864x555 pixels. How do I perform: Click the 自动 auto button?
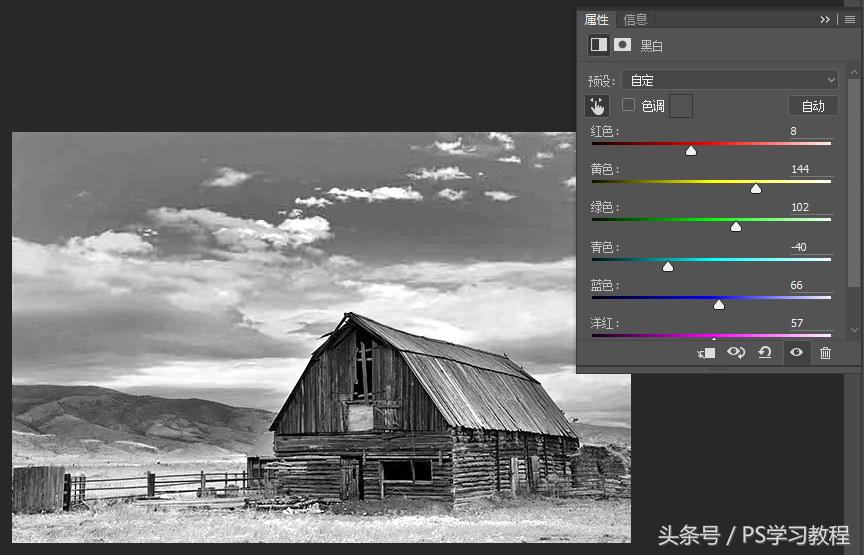click(813, 106)
